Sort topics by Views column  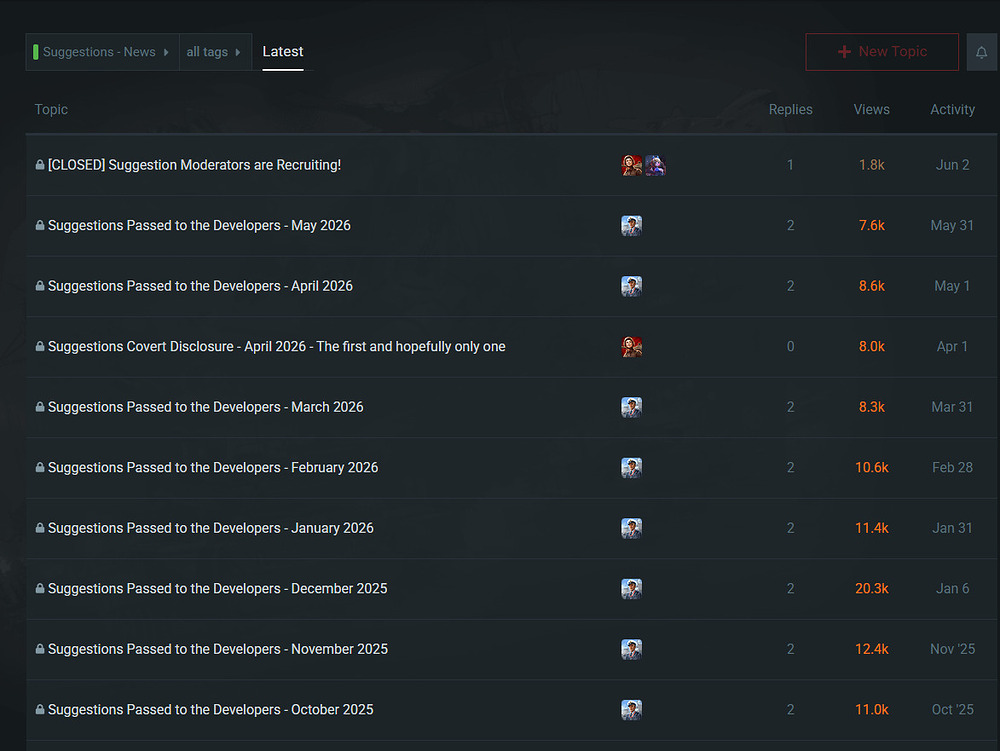click(x=871, y=109)
